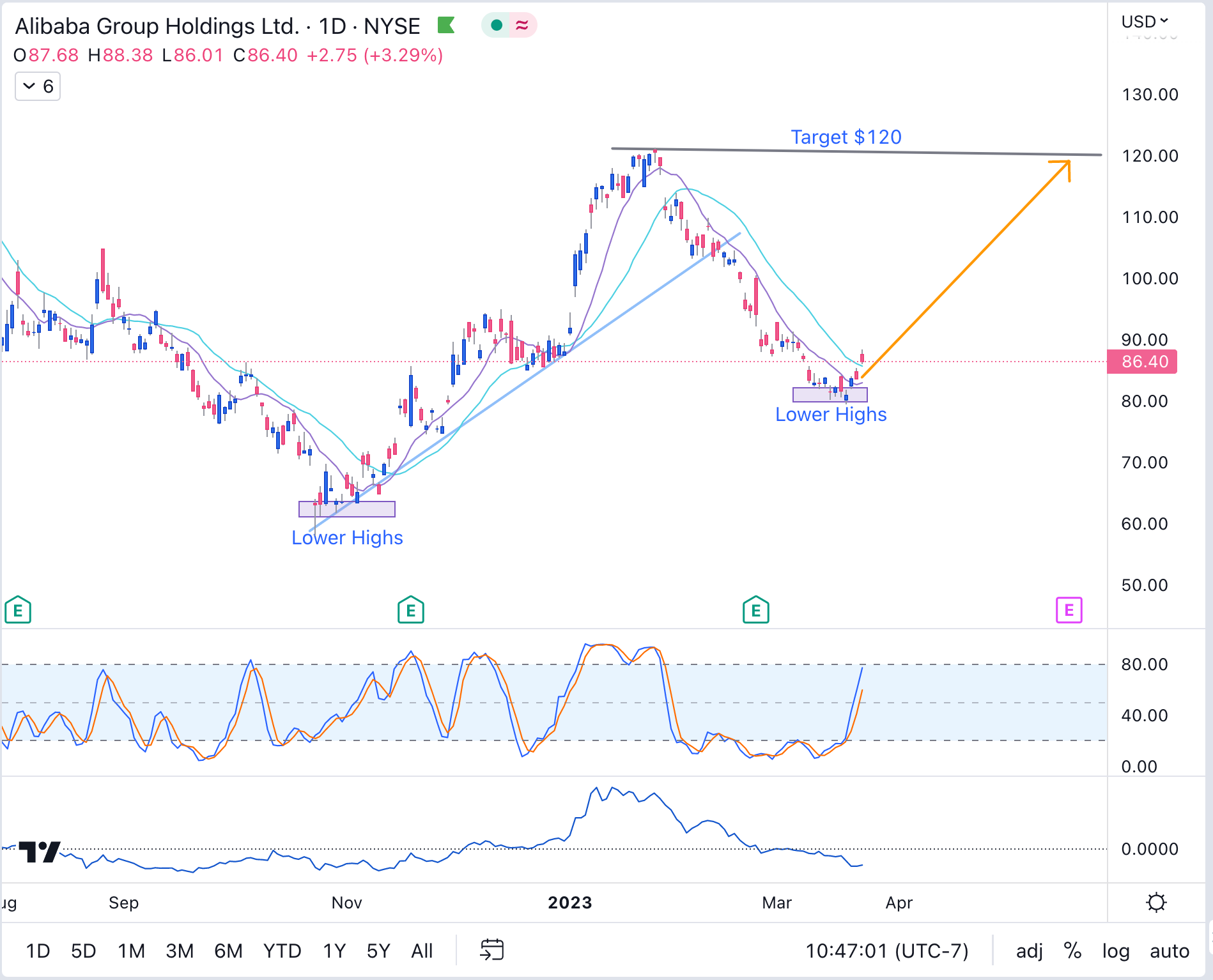Click the go to date calendar icon
Viewport: 1213px width, 980px height.
pos(492,950)
